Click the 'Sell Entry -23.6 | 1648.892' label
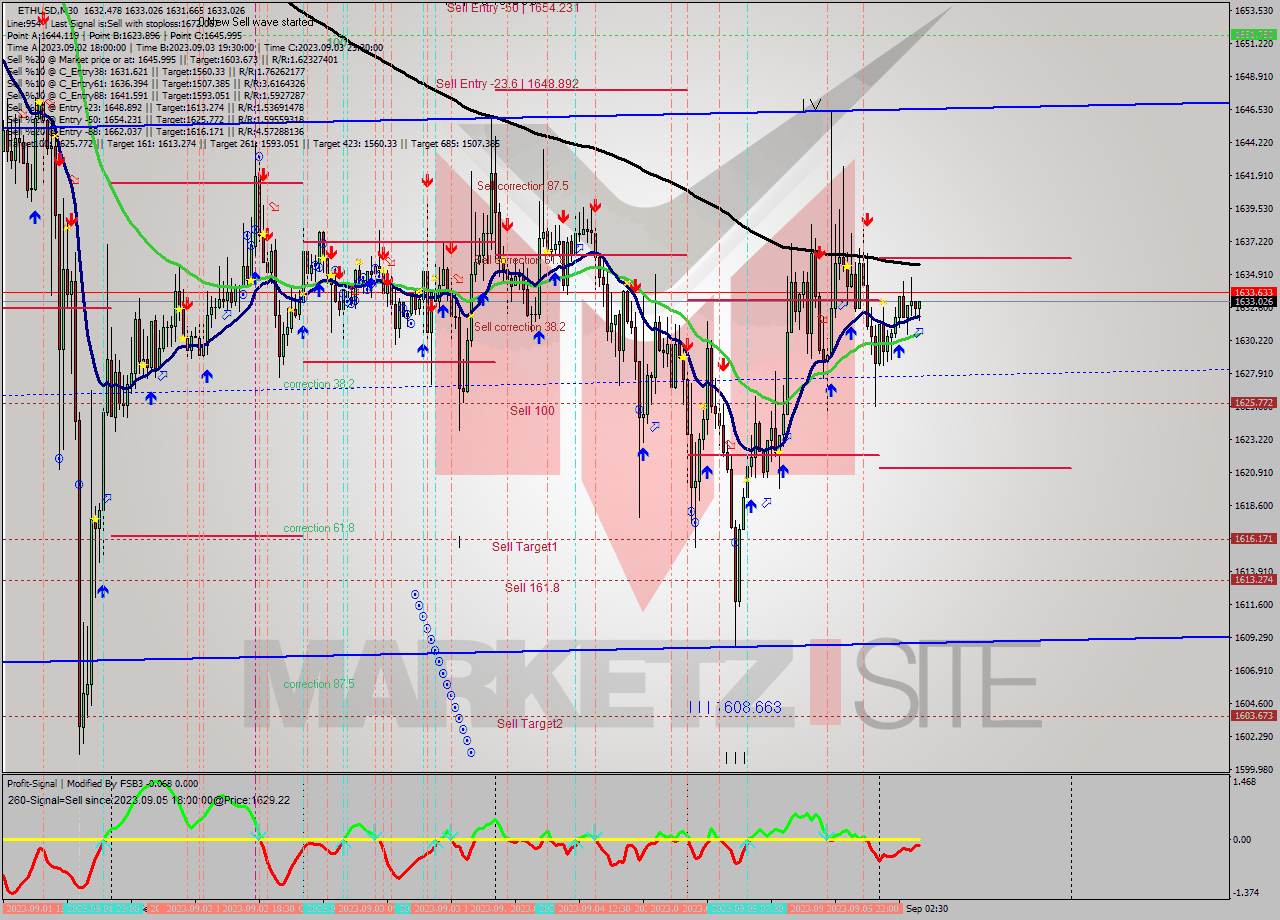The height and width of the screenshot is (920, 1280). point(507,84)
